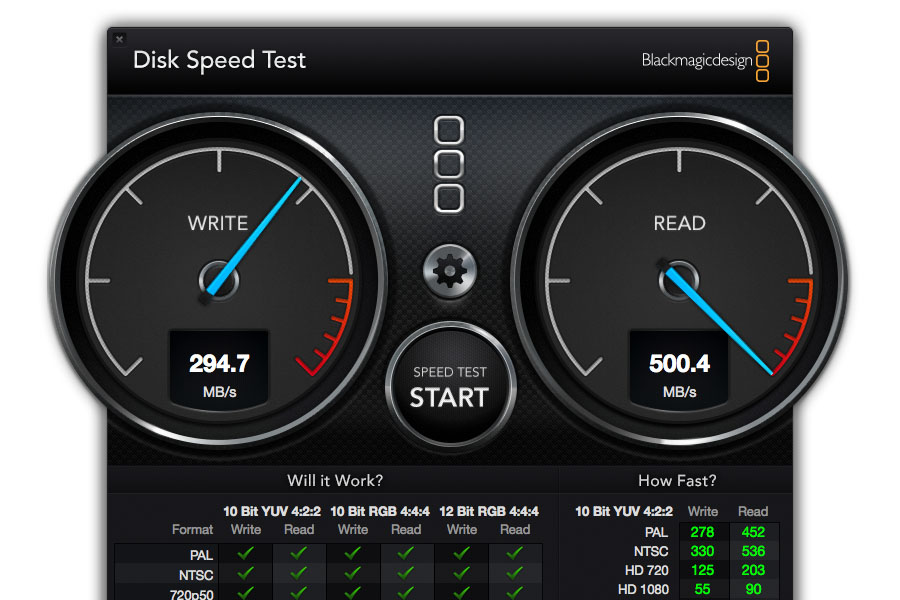This screenshot has width=900, height=600.
Task: Click the NTSC 12 Bit RGB Read checkmark
Action: (515, 573)
